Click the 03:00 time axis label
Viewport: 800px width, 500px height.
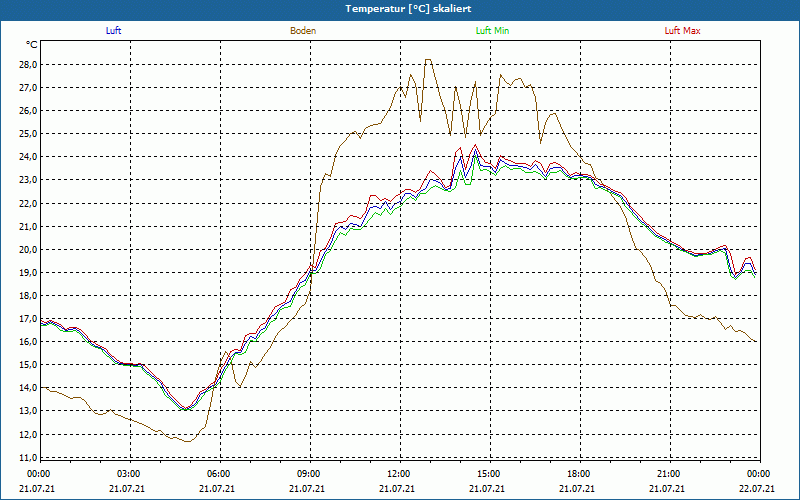(130, 474)
